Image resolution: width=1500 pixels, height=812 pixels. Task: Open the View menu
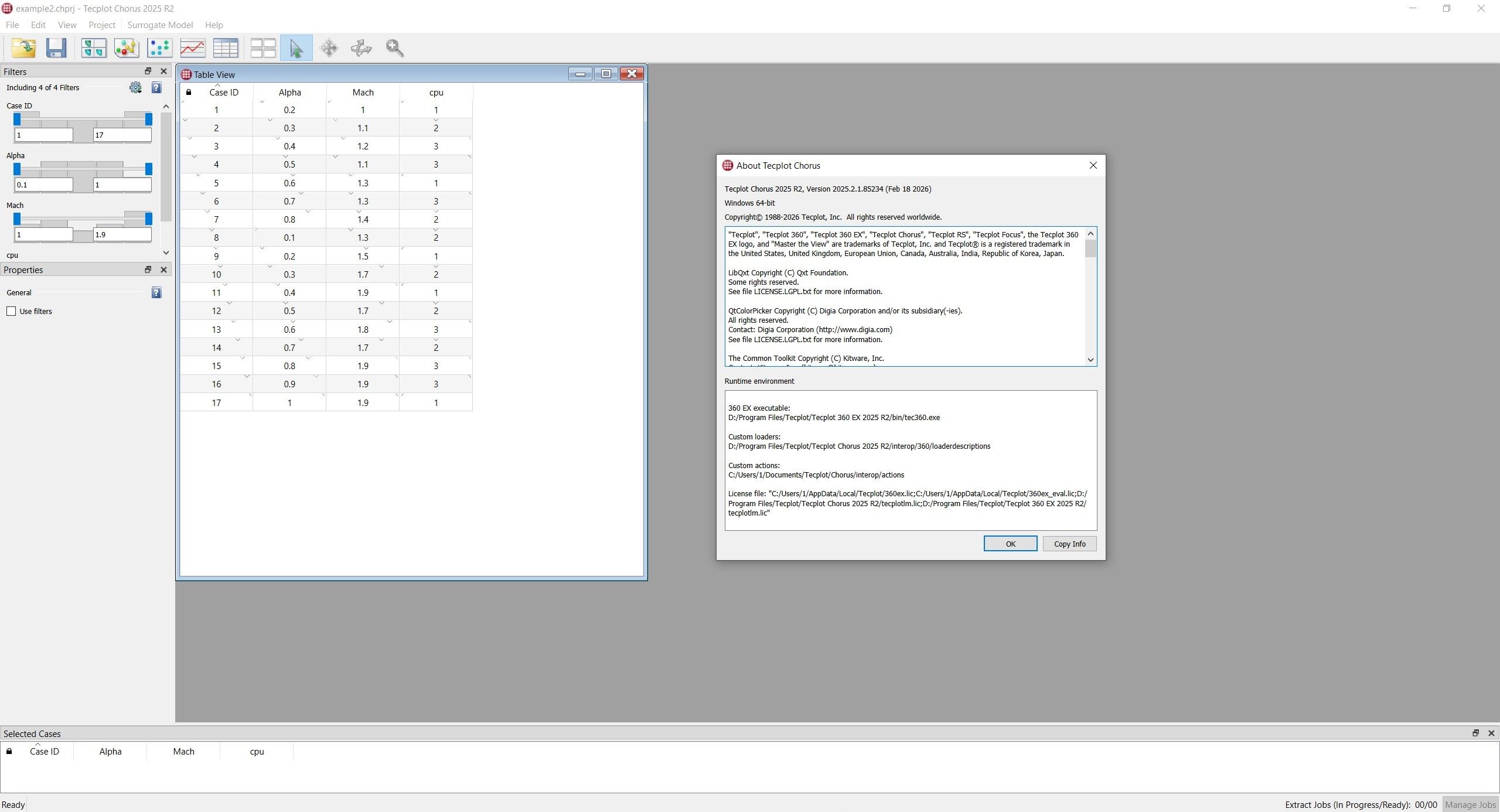click(x=67, y=25)
